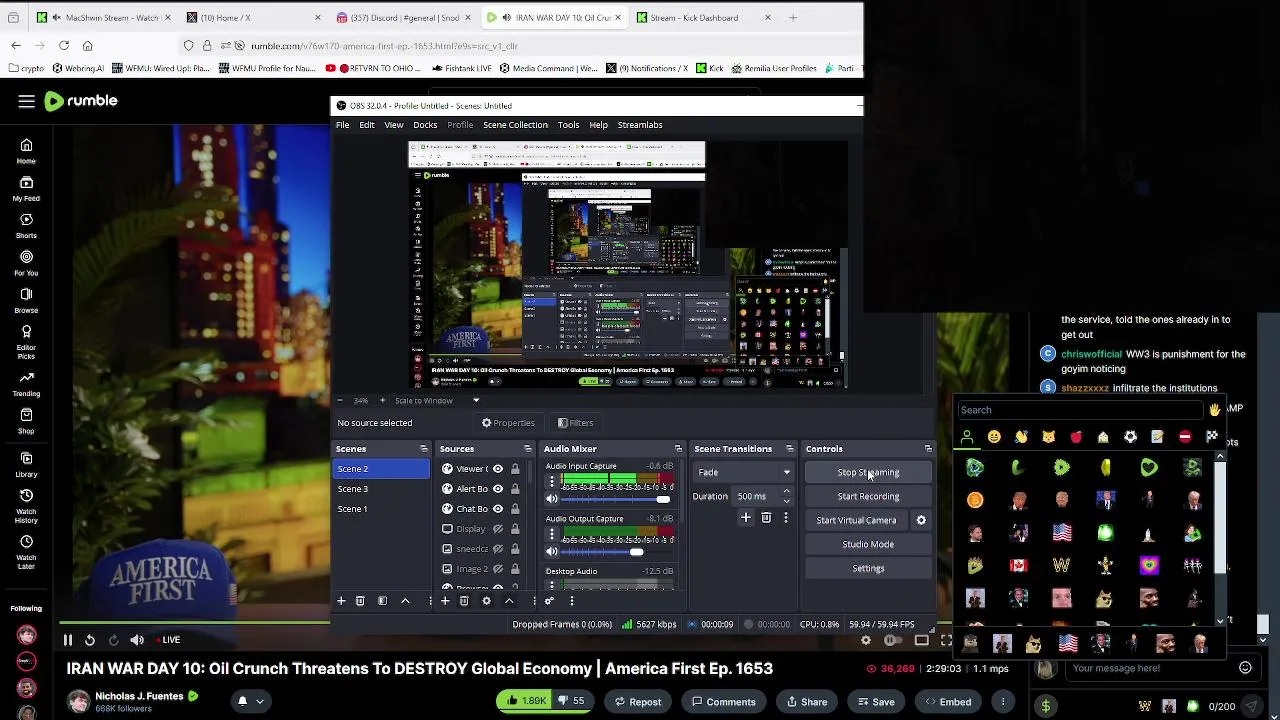Open OBS Scene Collection menu
This screenshot has width=1280, height=720.
tap(515, 125)
